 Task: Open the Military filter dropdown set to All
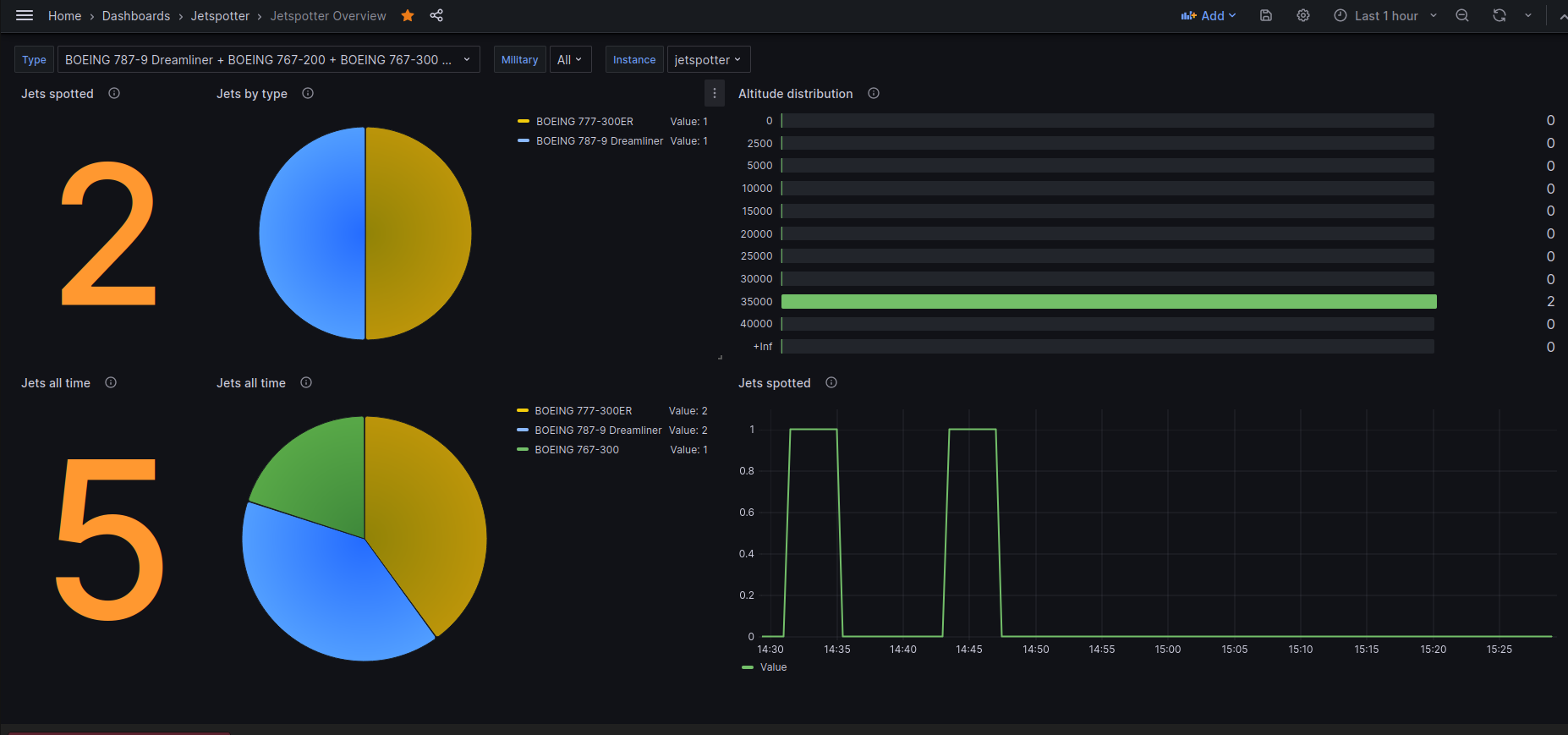pos(570,59)
